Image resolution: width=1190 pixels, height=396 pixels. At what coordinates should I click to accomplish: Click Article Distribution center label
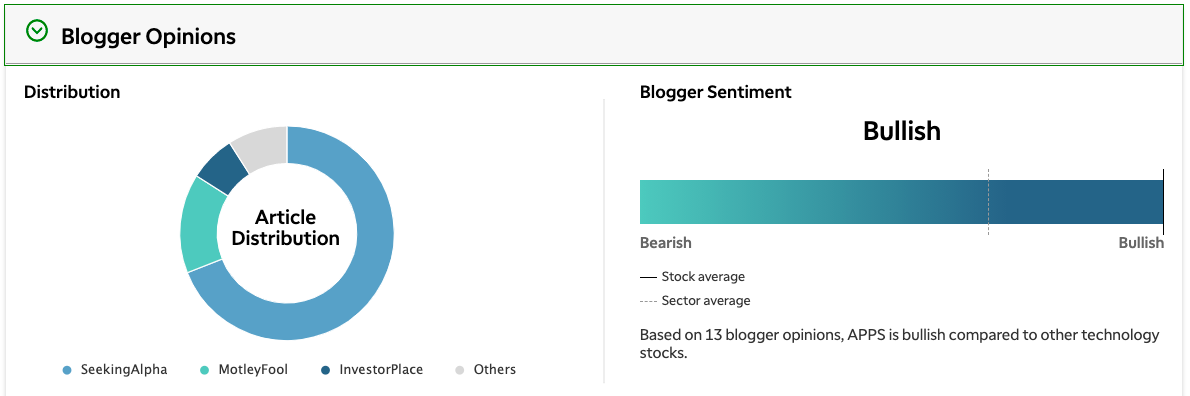tap(286, 228)
